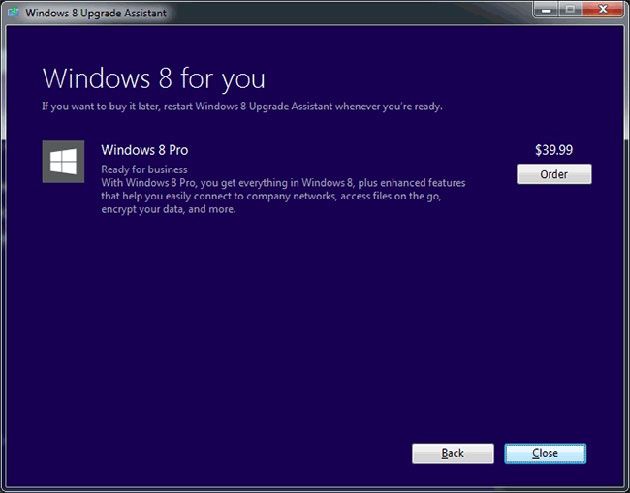The width and height of the screenshot is (630, 493).
Task: Click the "encrypt your data, and more" line
Action: coord(168,209)
